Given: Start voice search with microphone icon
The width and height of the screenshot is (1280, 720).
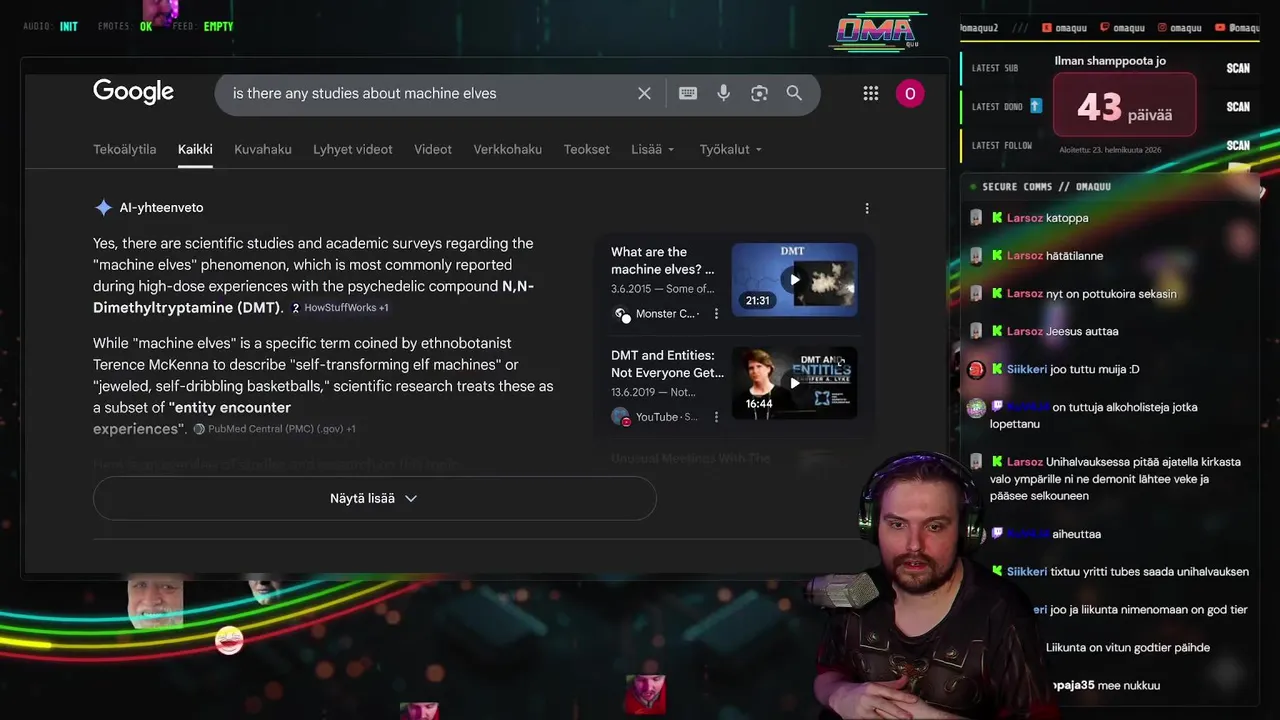Looking at the screenshot, I should pos(723,93).
